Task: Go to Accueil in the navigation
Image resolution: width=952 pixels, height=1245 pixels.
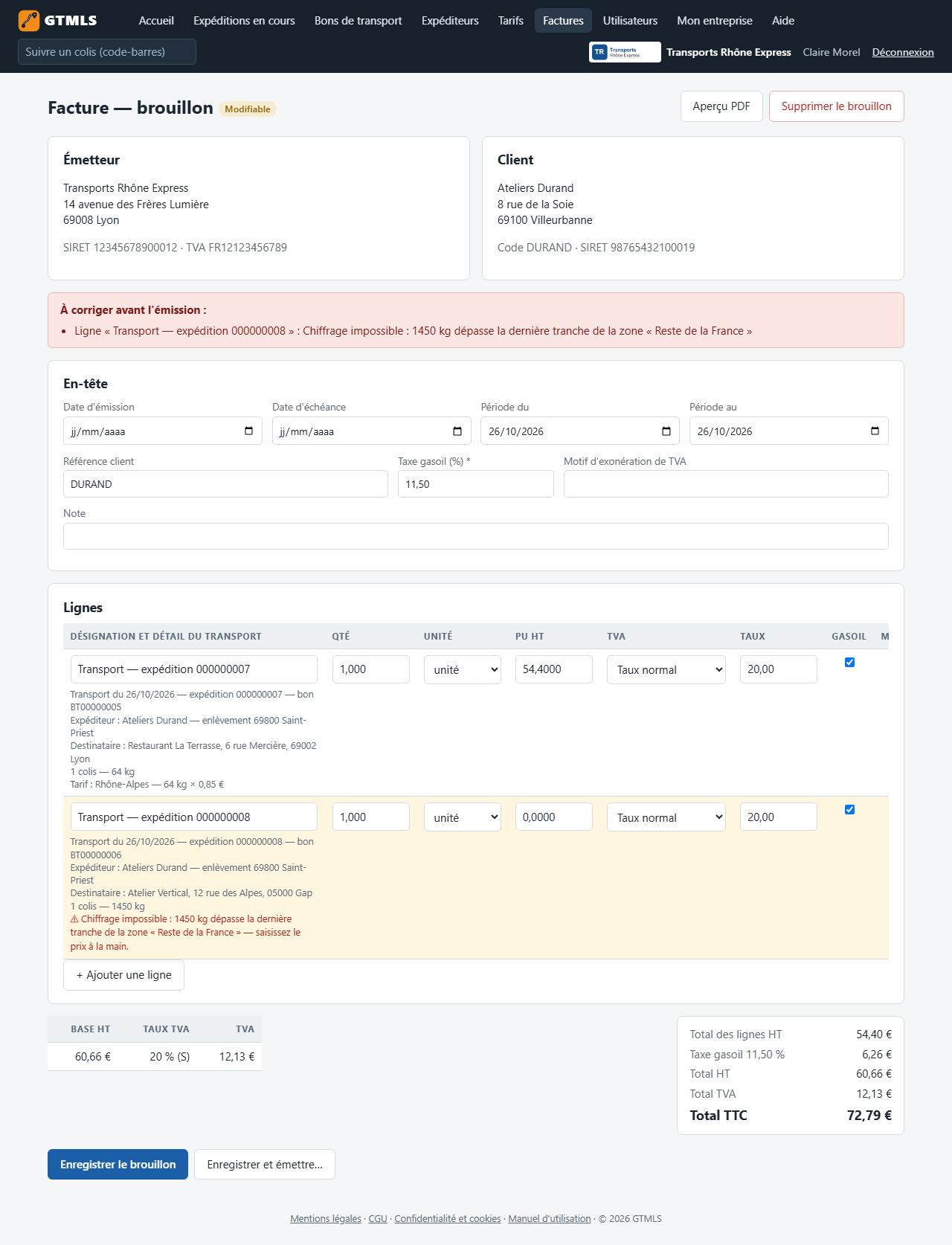Action: [x=156, y=21]
